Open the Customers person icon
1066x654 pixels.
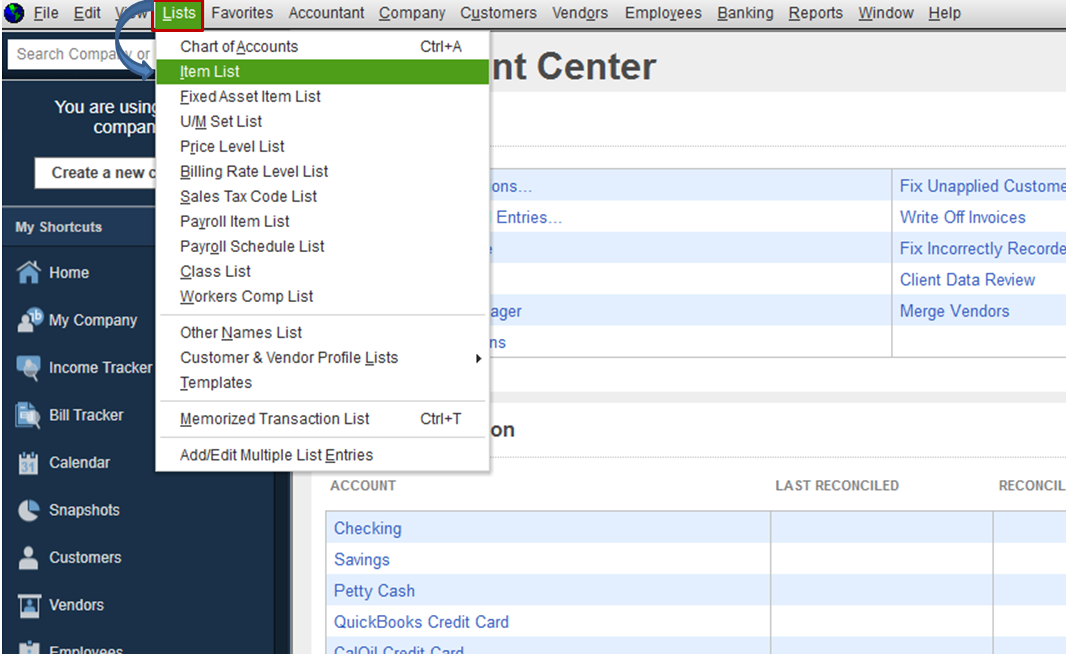(x=28, y=557)
